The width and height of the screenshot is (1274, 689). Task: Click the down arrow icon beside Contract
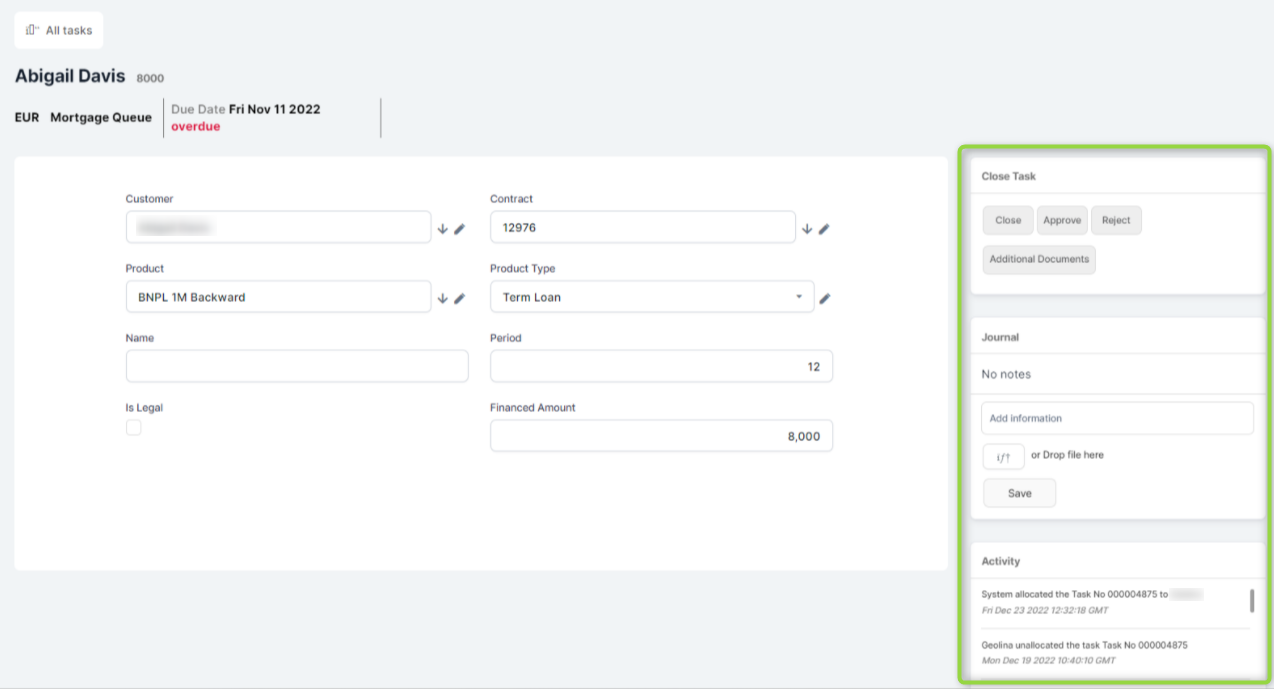coord(807,229)
